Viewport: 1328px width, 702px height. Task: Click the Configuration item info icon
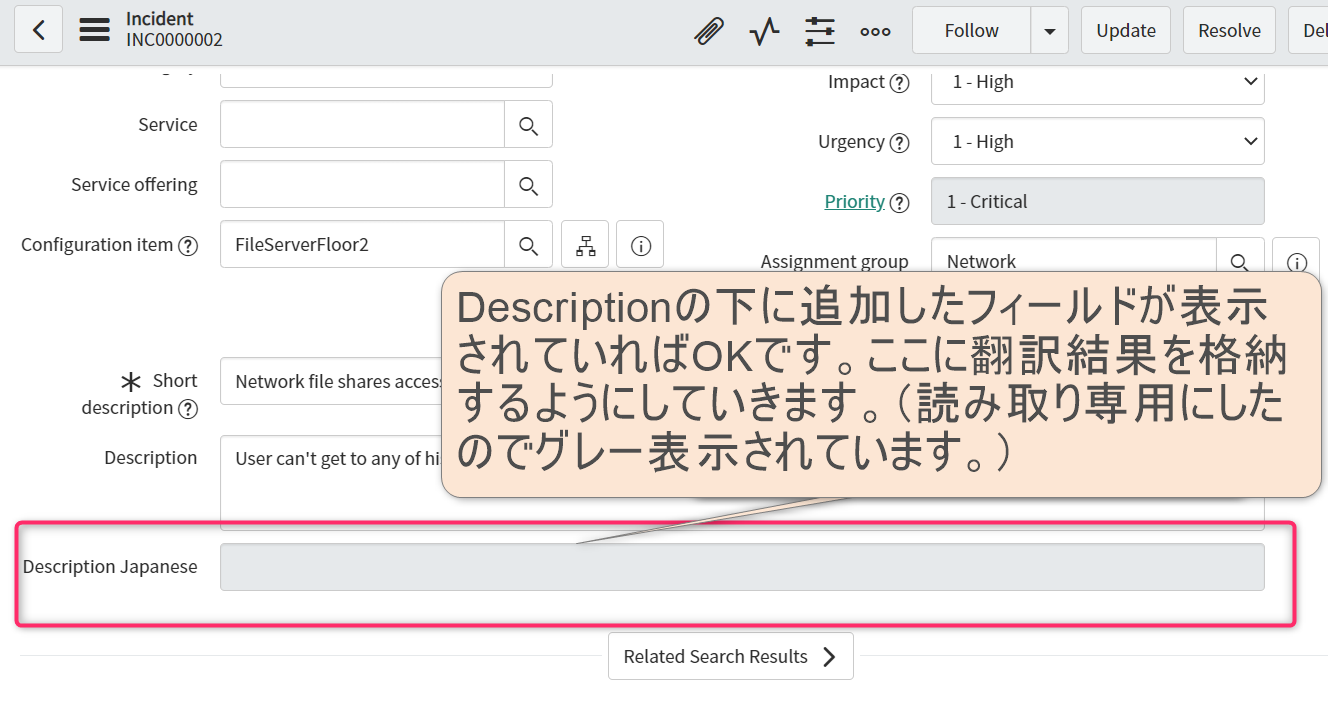[639, 244]
